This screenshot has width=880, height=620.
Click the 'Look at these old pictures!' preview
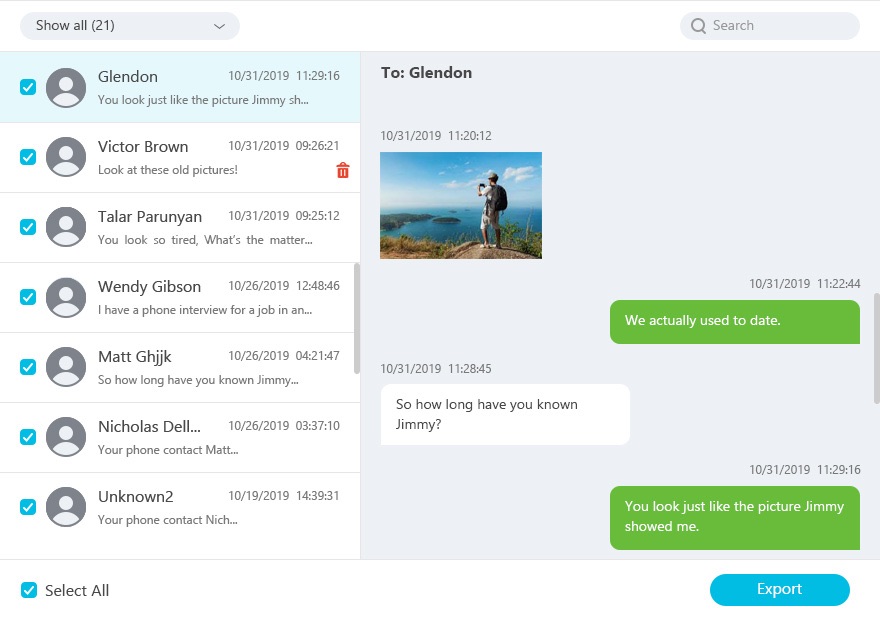168,170
